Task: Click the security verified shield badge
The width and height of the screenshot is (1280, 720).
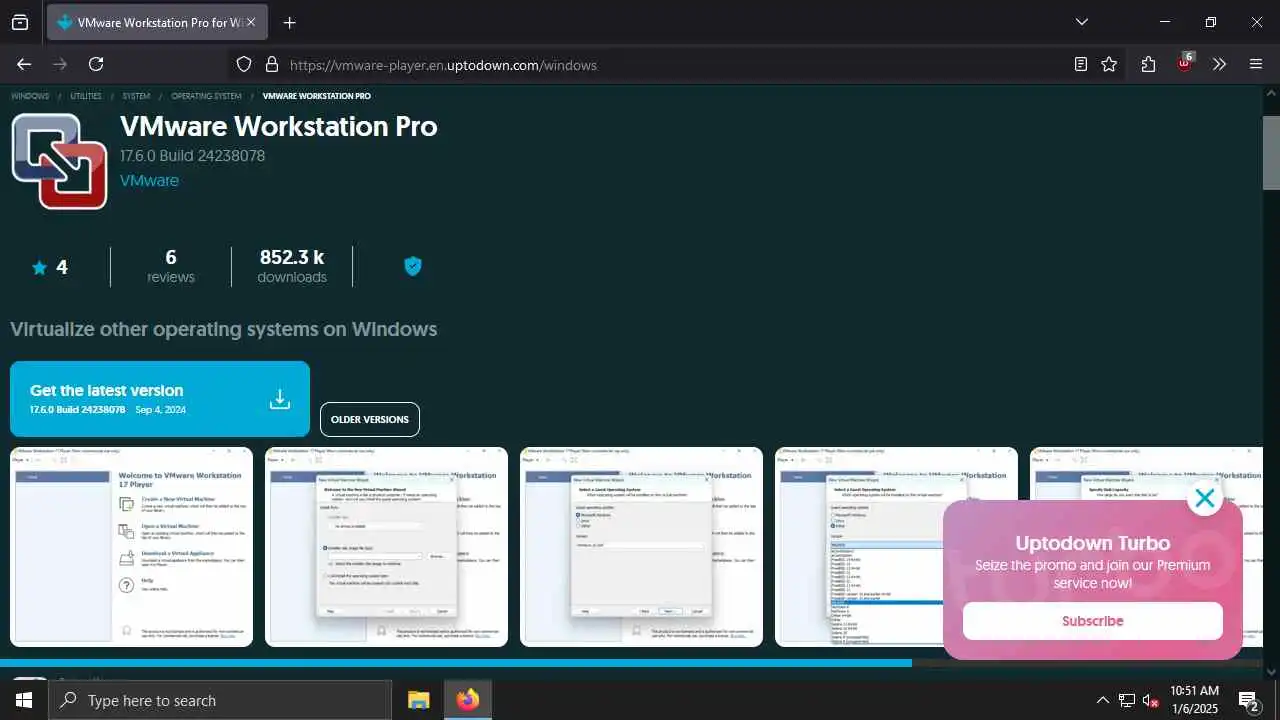Action: (x=412, y=266)
